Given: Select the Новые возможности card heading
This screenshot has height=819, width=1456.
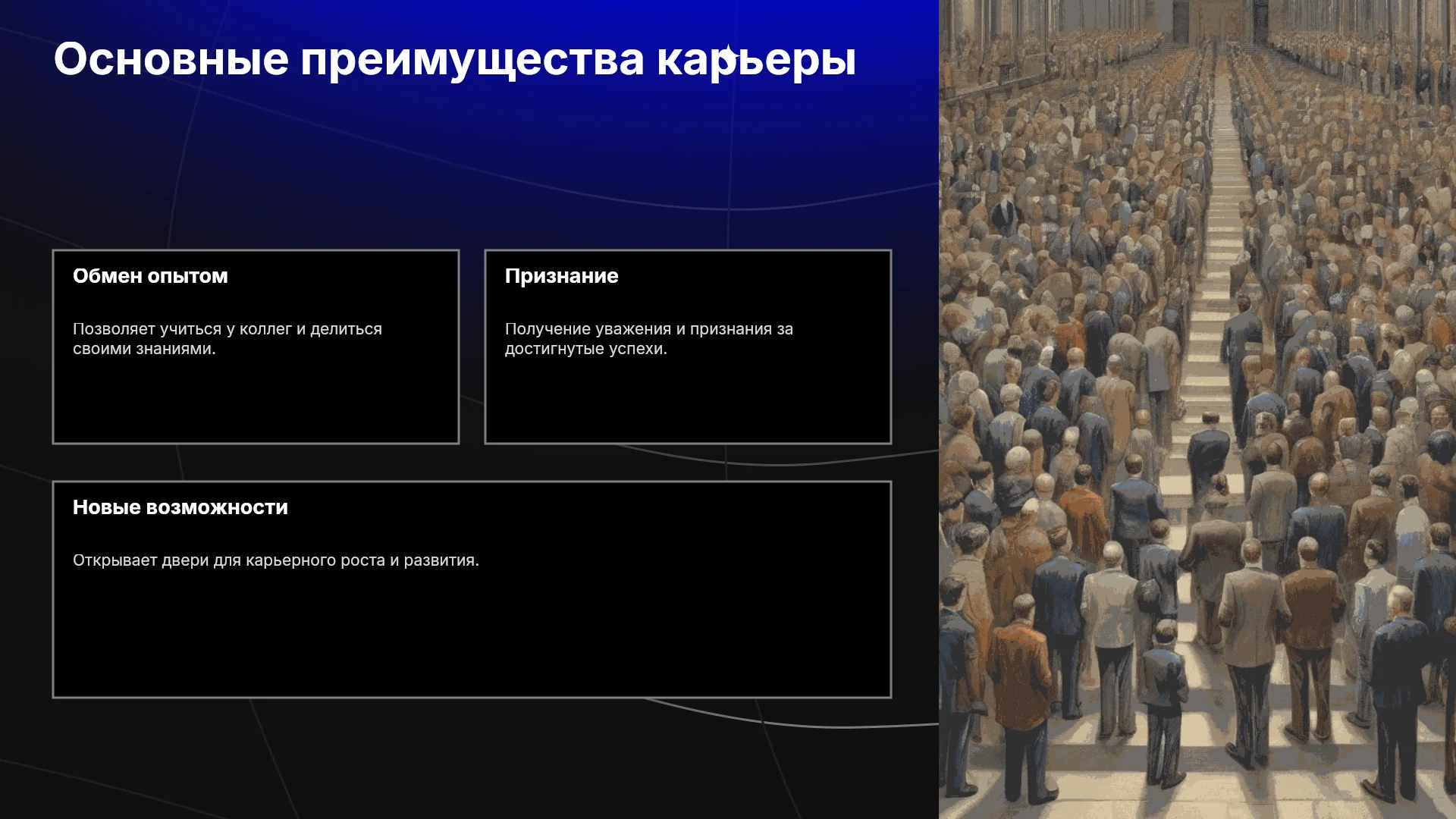Looking at the screenshot, I should pos(180,507).
